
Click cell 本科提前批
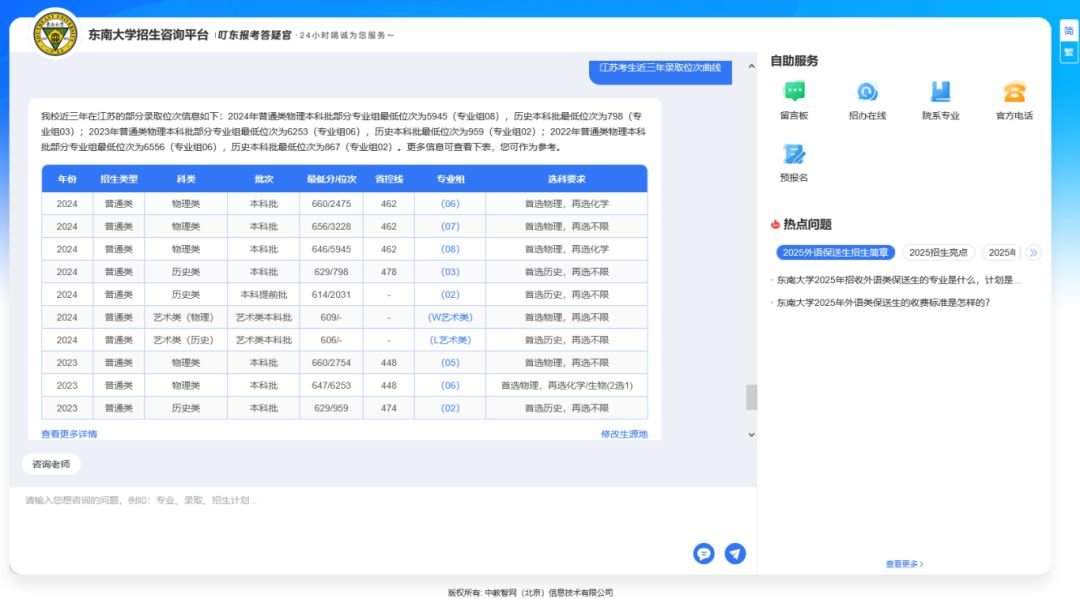263,295
